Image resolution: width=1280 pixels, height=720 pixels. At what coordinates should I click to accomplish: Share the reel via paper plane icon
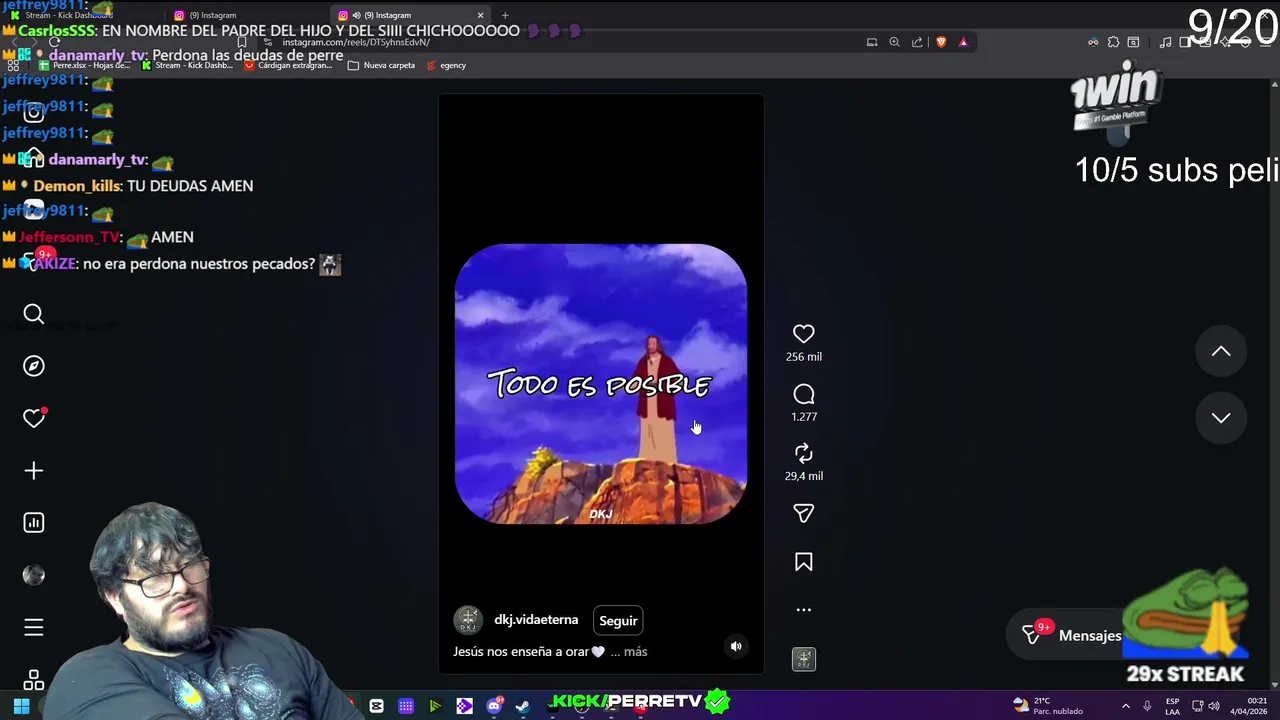click(803, 513)
